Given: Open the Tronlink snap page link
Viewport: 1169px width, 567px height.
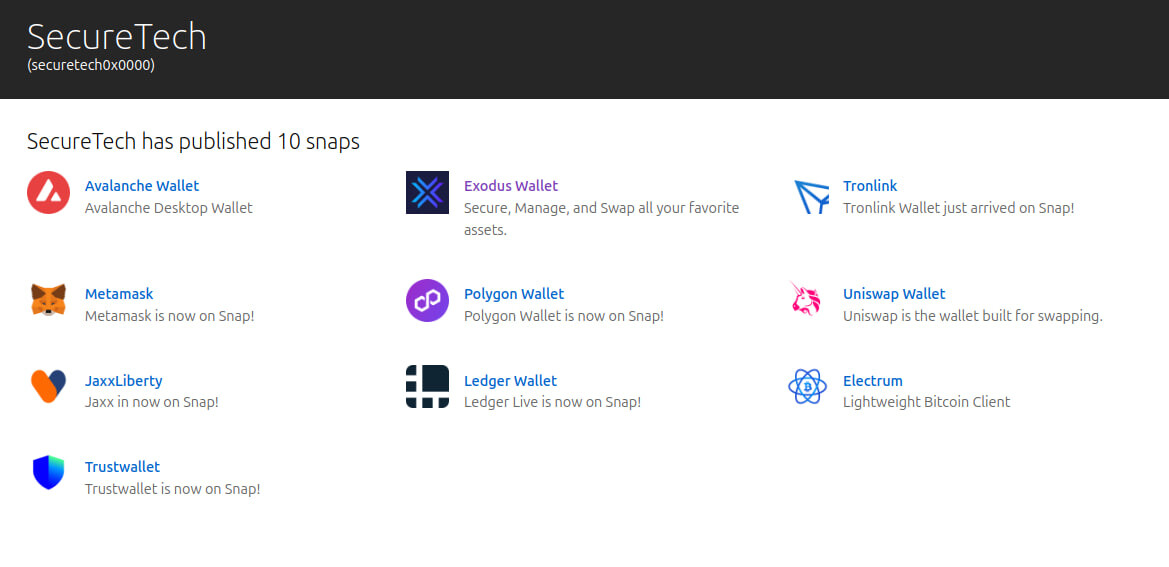Looking at the screenshot, I should (870, 186).
